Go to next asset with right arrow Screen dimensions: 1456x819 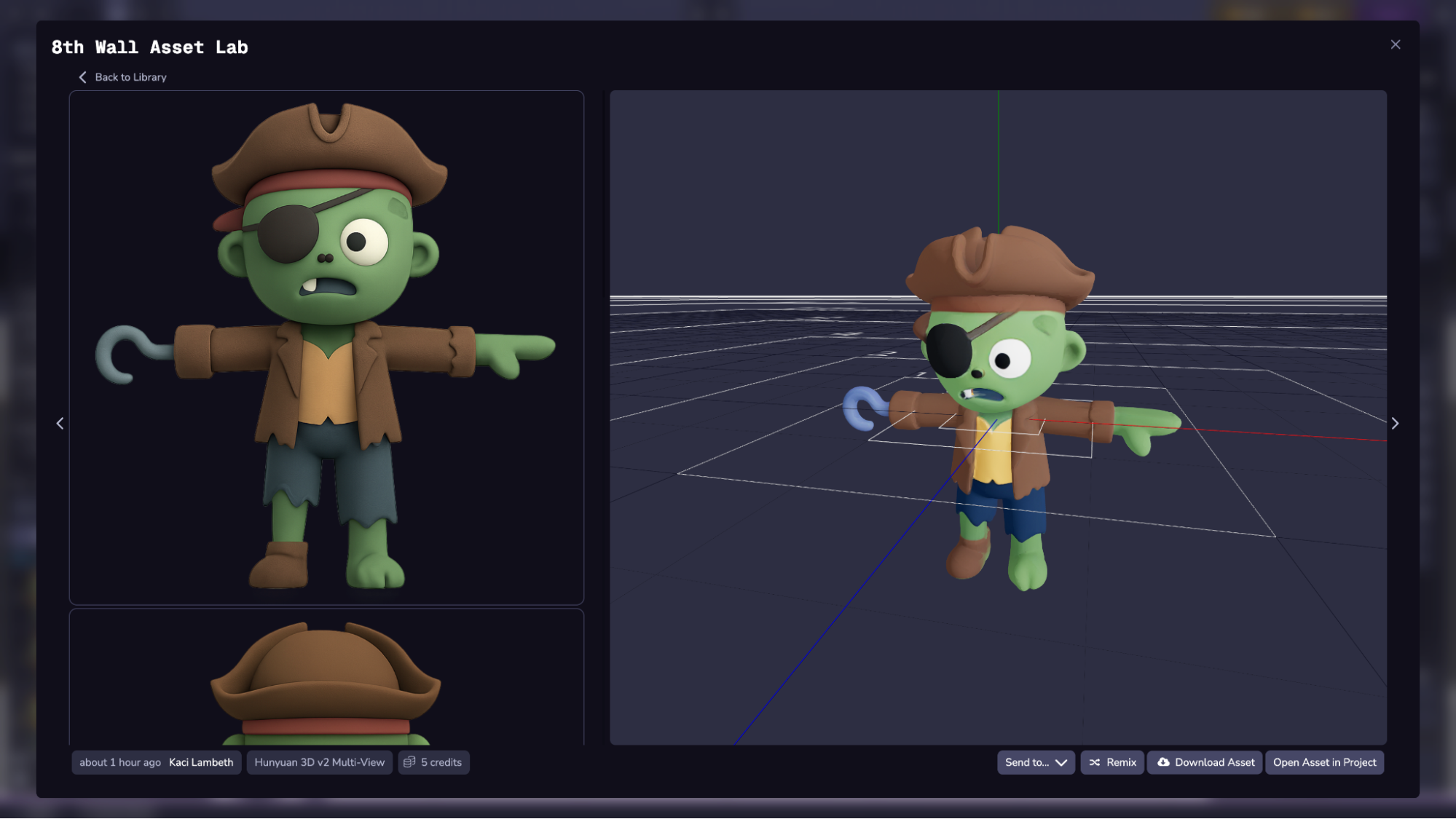click(1395, 423)
